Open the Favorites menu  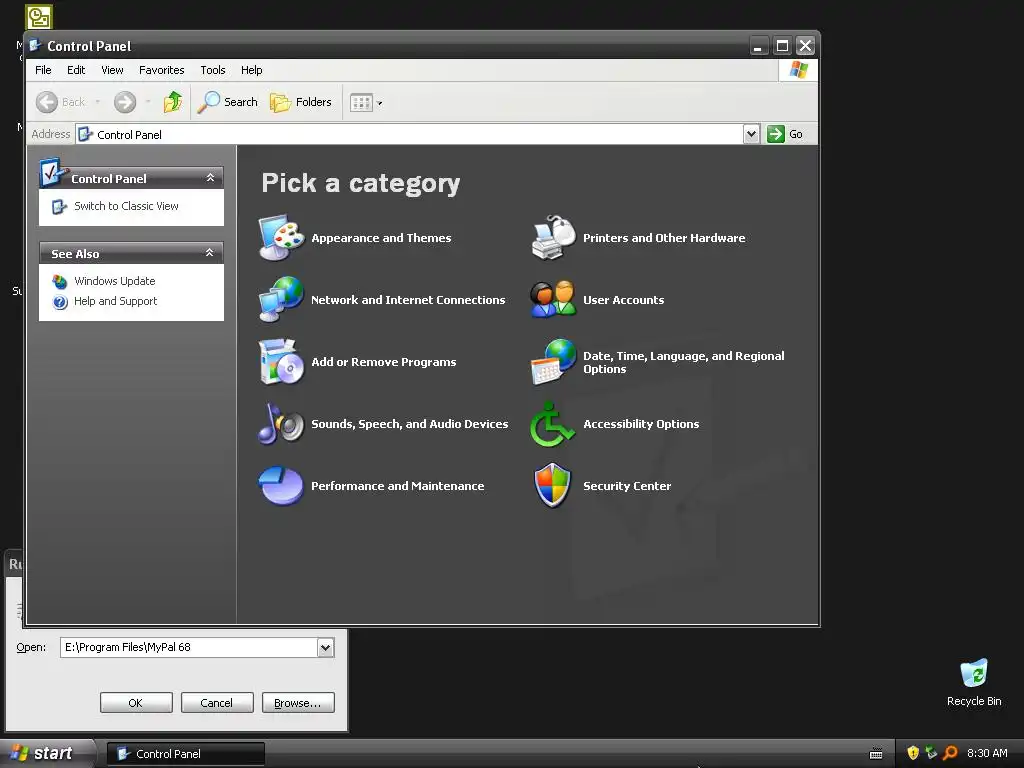tap(161, 70)
